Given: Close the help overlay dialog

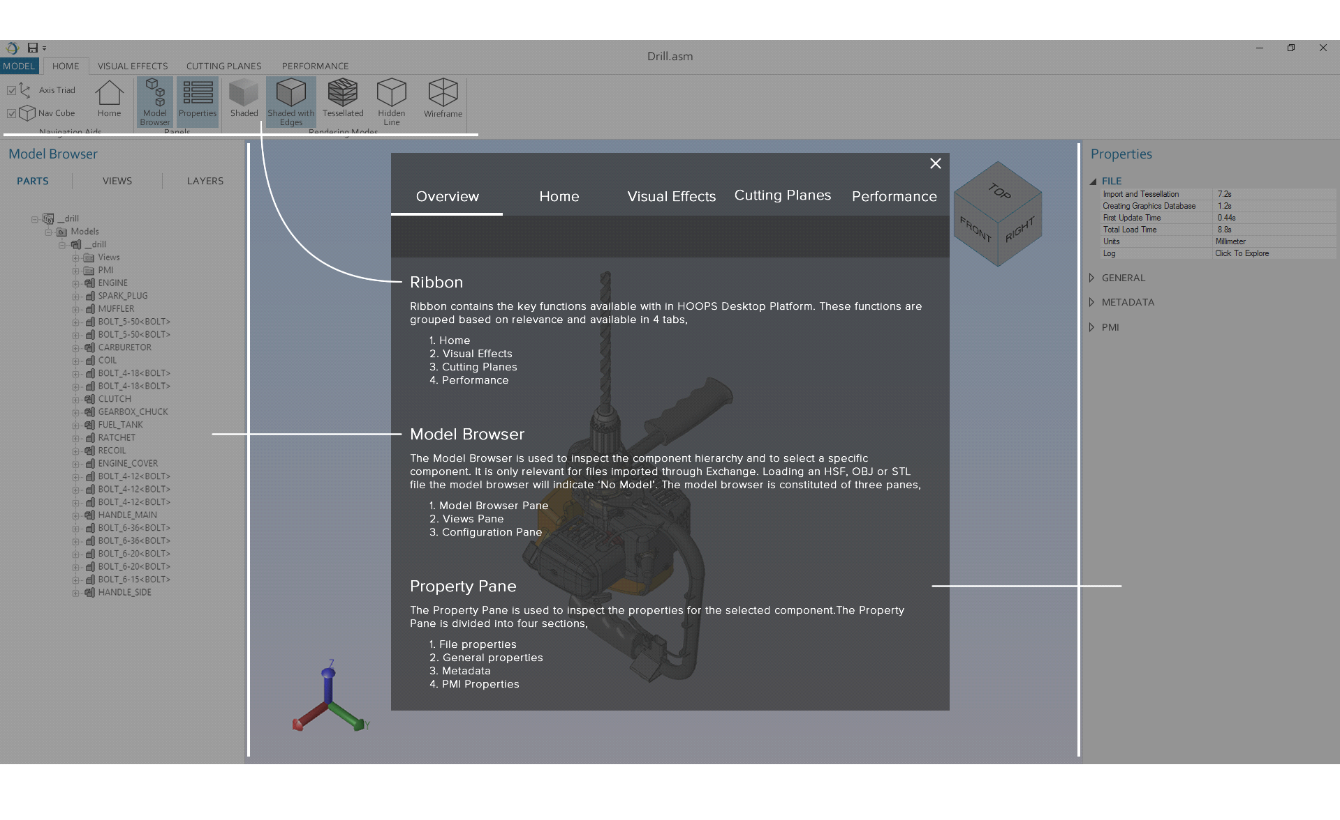Looking at the screenshot, I should coord(935,164).
